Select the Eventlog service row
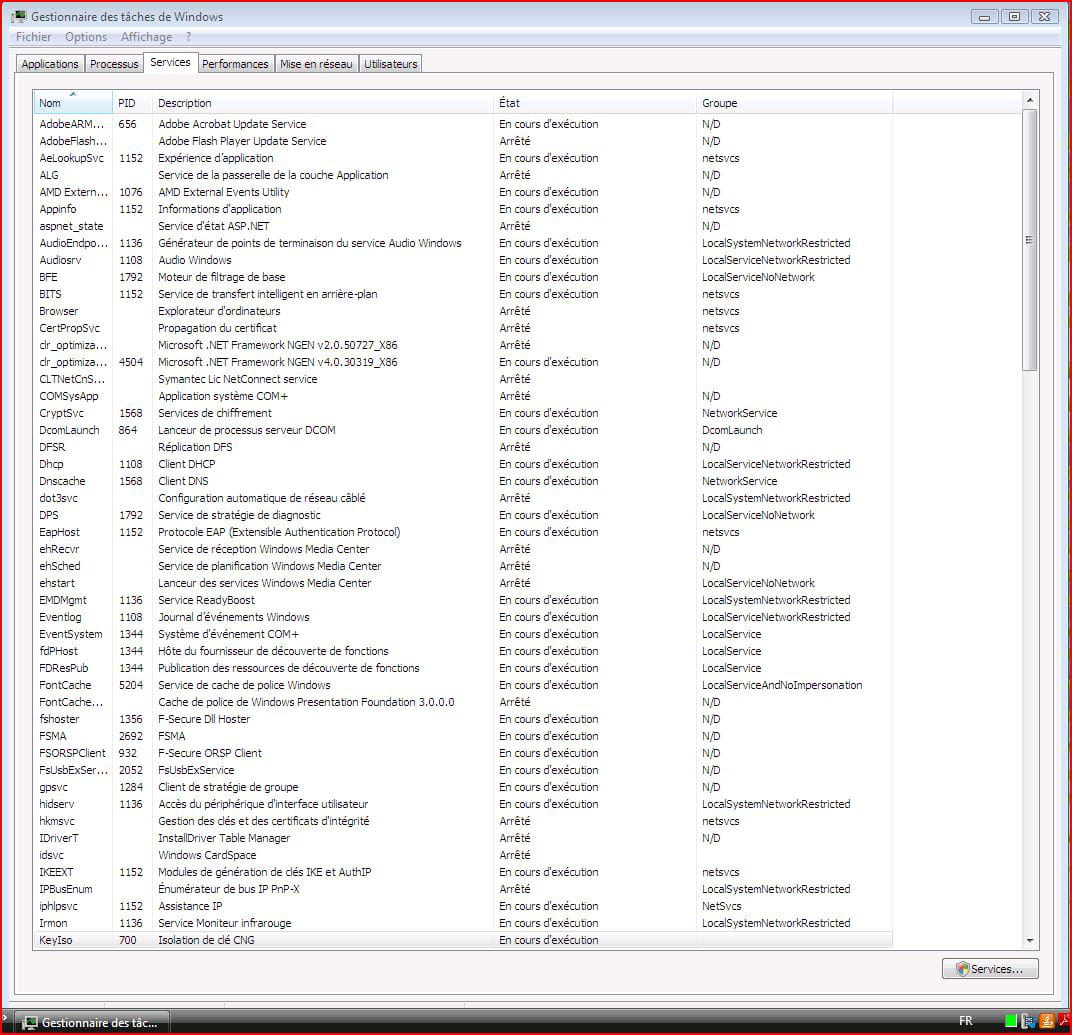The image size is (1072, 1035). point(462,617)
